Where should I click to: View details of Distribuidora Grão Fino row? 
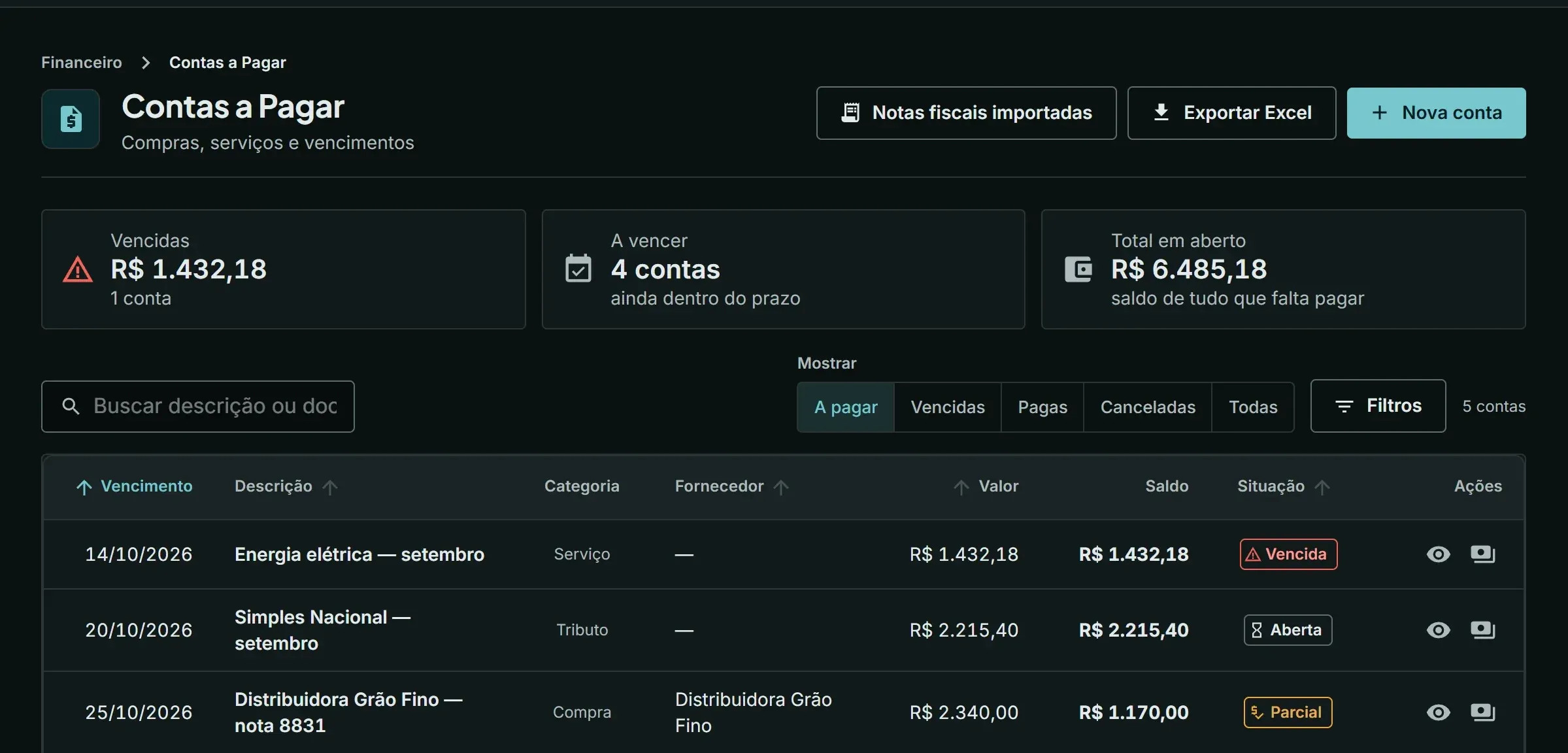pyautogui.click(x=1438, y=712)
